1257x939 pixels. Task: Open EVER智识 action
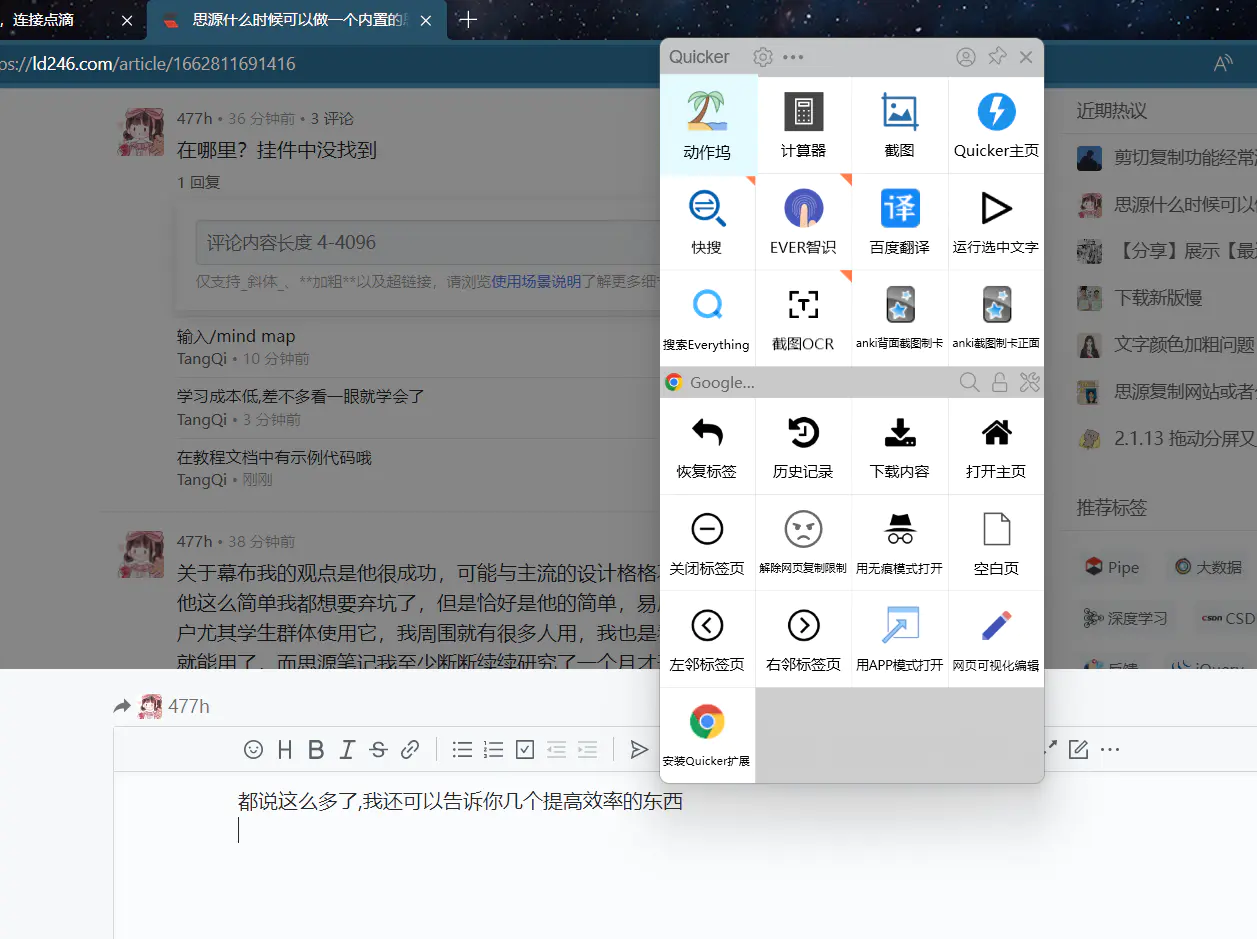coord(804,222)
